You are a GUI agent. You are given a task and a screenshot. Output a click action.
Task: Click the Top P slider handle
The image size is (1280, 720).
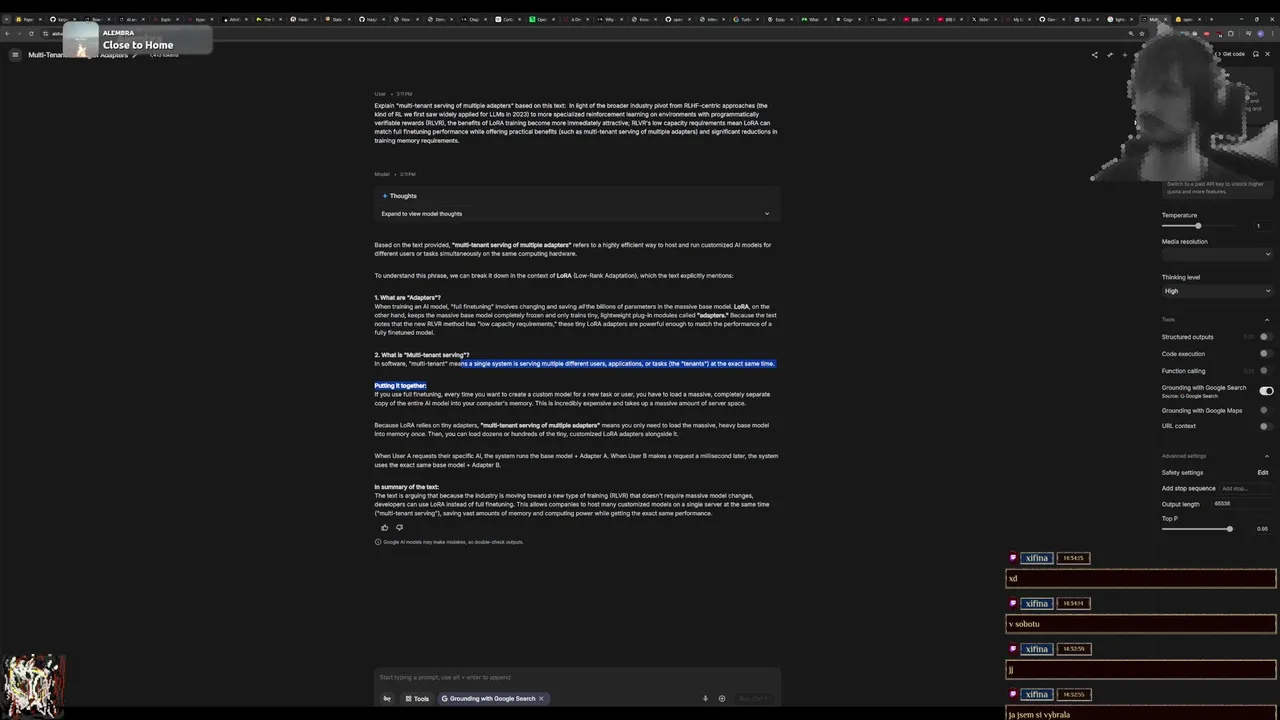click(x=1229, y=529)
